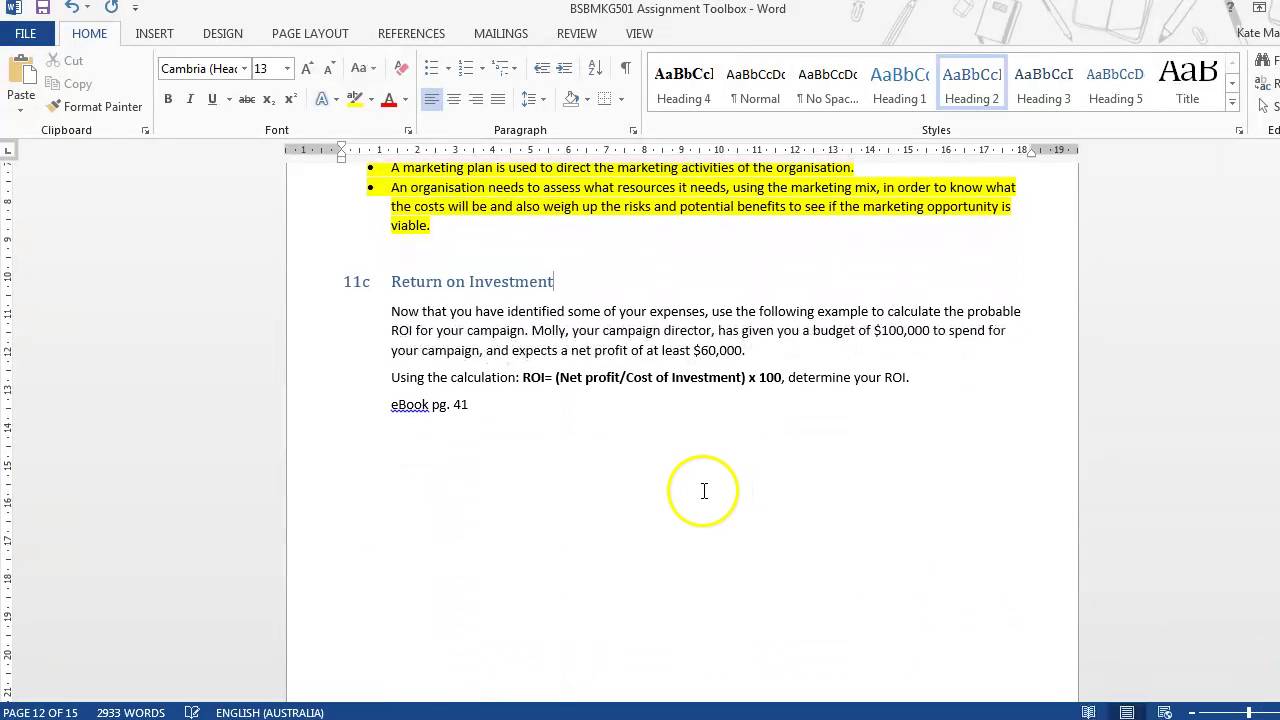Click the eBook pg. 41 text line
The image size is (1280, 720).
click(x=429, y=405)
